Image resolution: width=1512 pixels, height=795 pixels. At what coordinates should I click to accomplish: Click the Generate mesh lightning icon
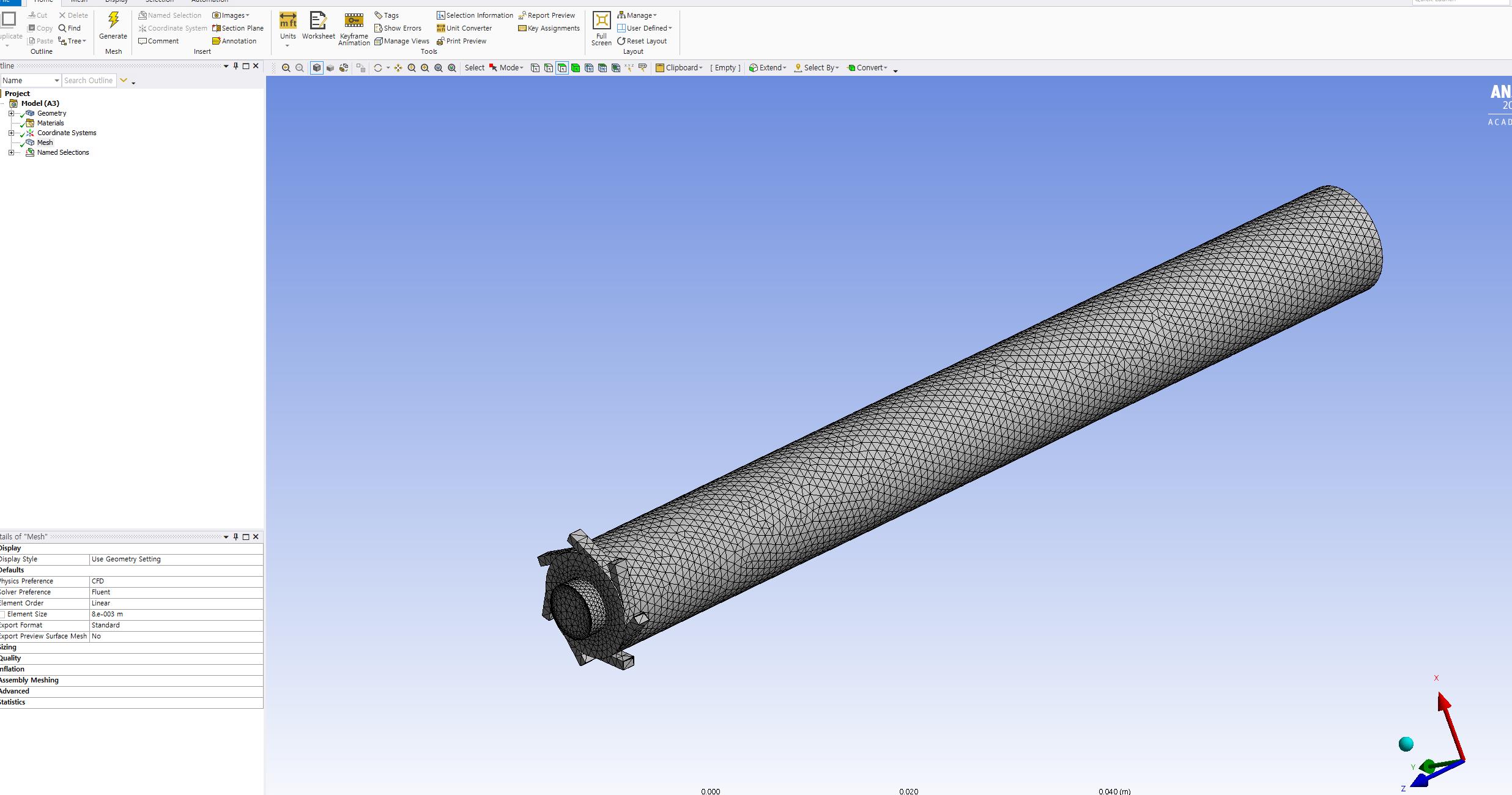pos(113,21)
